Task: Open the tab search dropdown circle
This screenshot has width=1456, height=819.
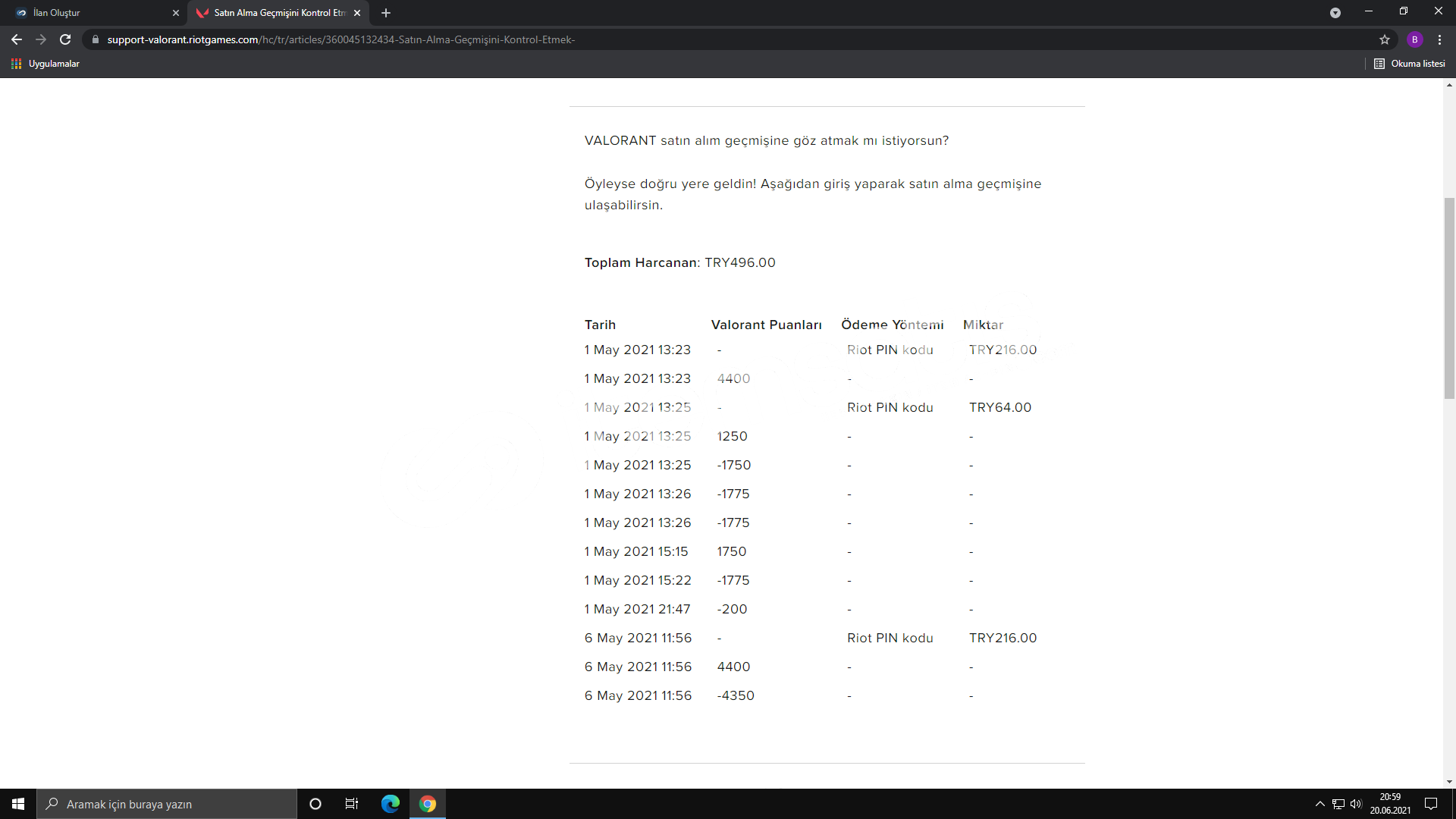Action: click(x=1335, y=13)
